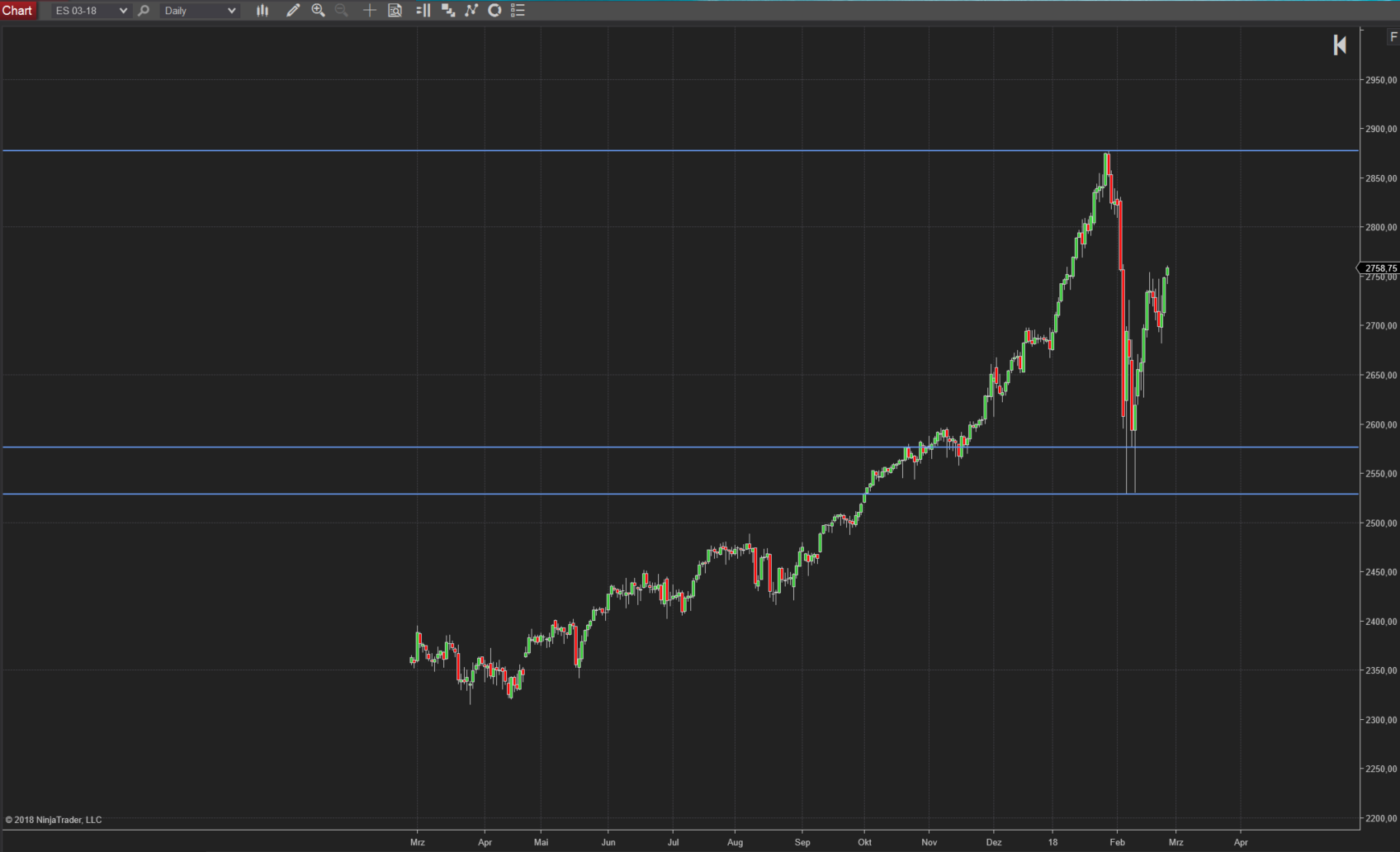Click the red Chart tab label
The height and width of the screenshot is (852, 1400).
coord(17,11)
